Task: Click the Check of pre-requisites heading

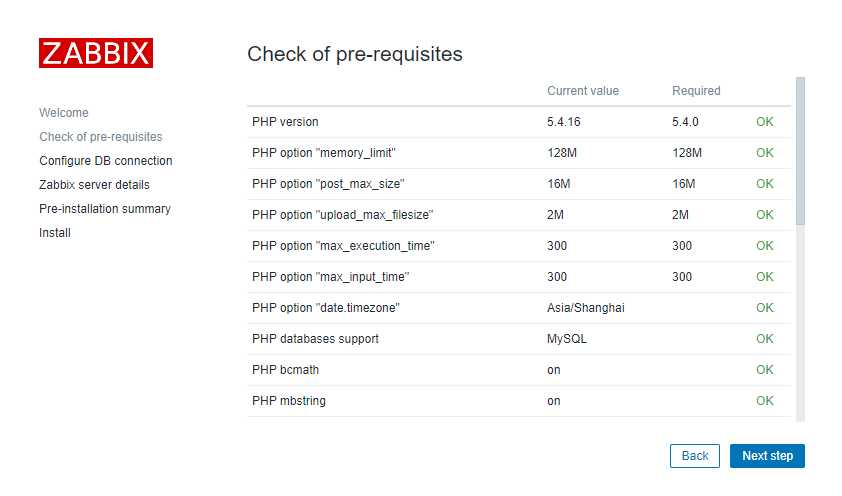Action: (355, 54)
